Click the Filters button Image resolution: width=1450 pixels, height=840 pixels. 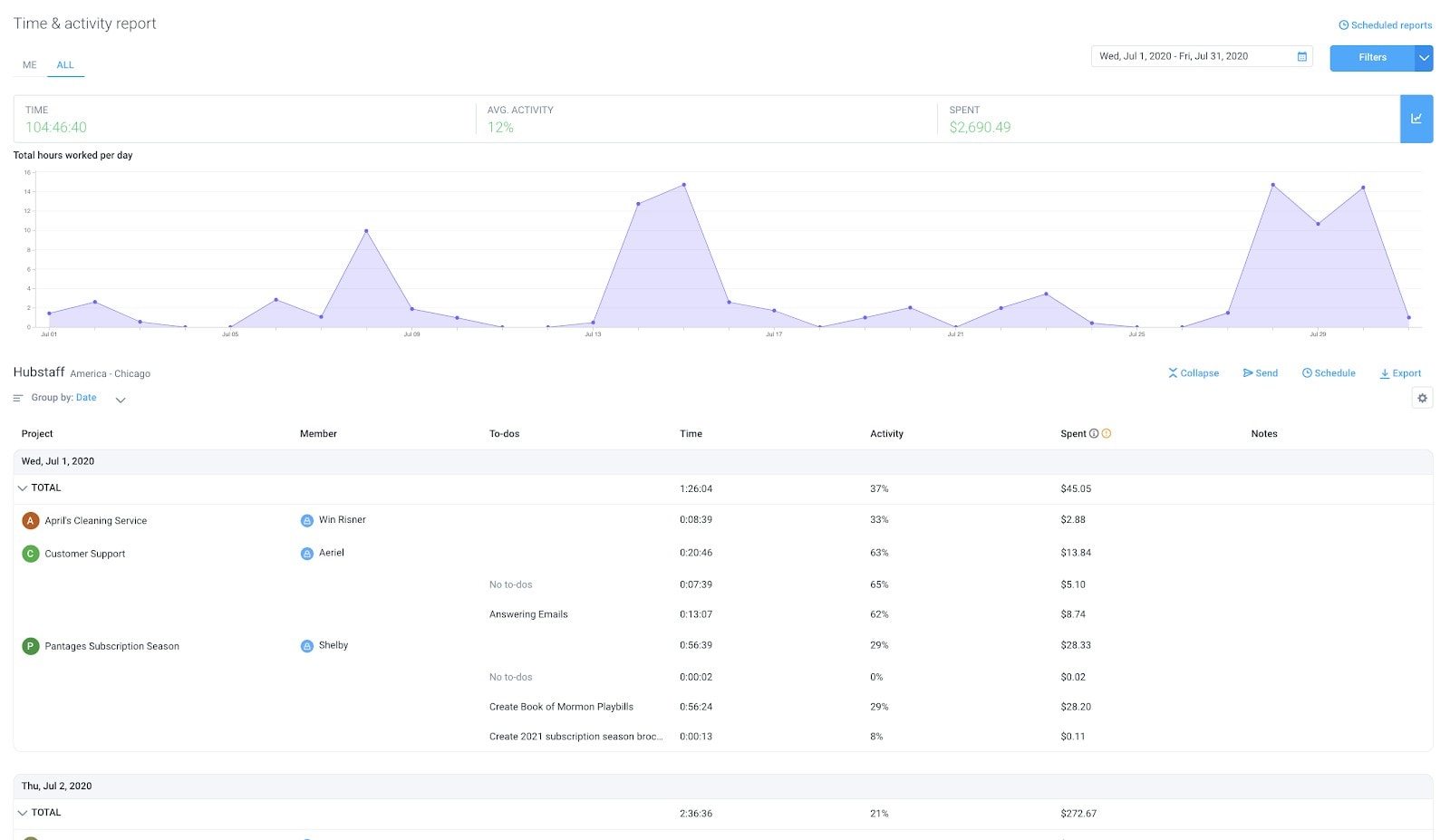(1371, 57)
